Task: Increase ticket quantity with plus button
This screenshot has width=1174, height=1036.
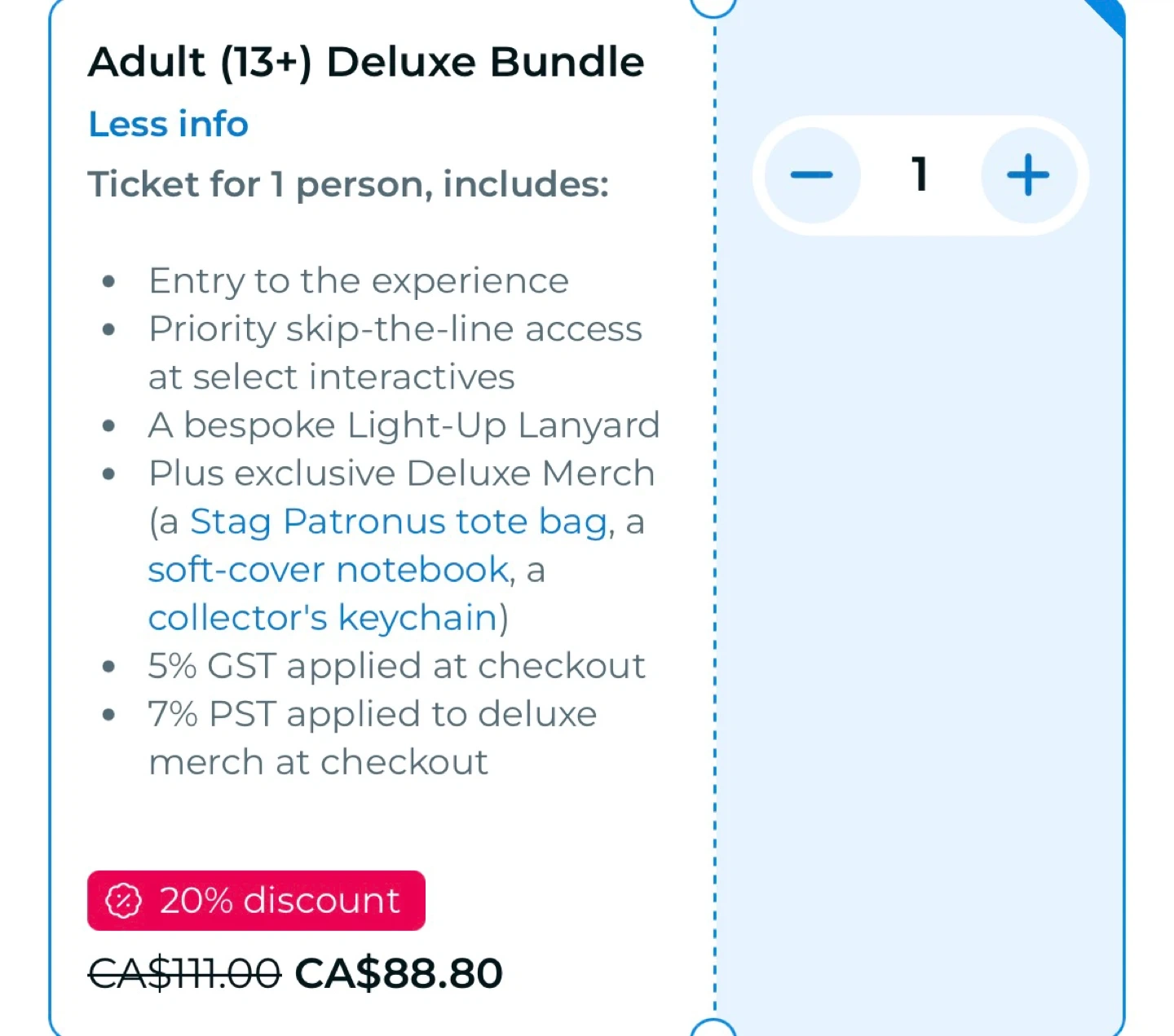Action: coord(1028,175)
